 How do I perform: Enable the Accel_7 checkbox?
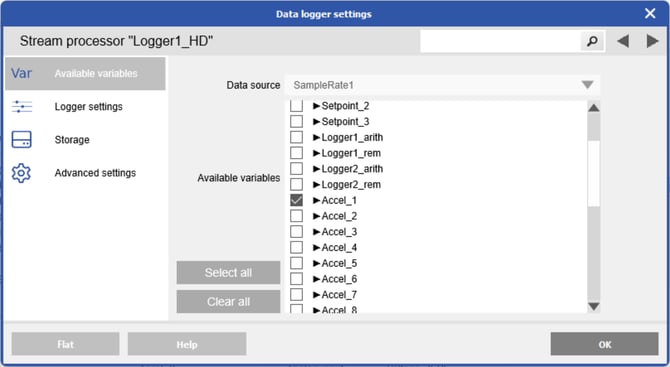point(296,294)
